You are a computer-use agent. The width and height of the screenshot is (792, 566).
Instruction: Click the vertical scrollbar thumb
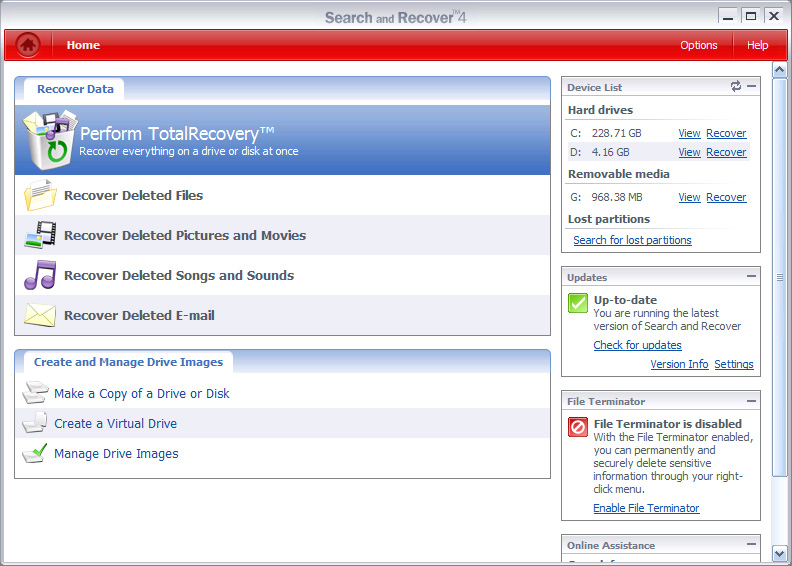tap(779, 277)
